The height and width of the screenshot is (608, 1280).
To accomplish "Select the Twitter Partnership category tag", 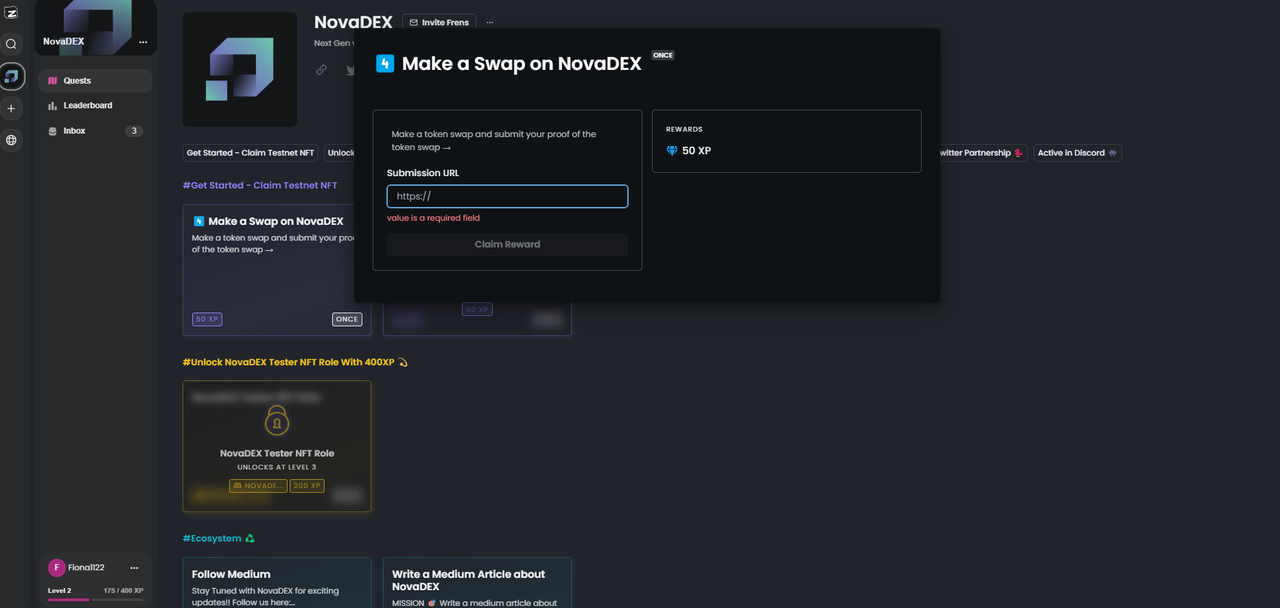I will tap(982, 153).
